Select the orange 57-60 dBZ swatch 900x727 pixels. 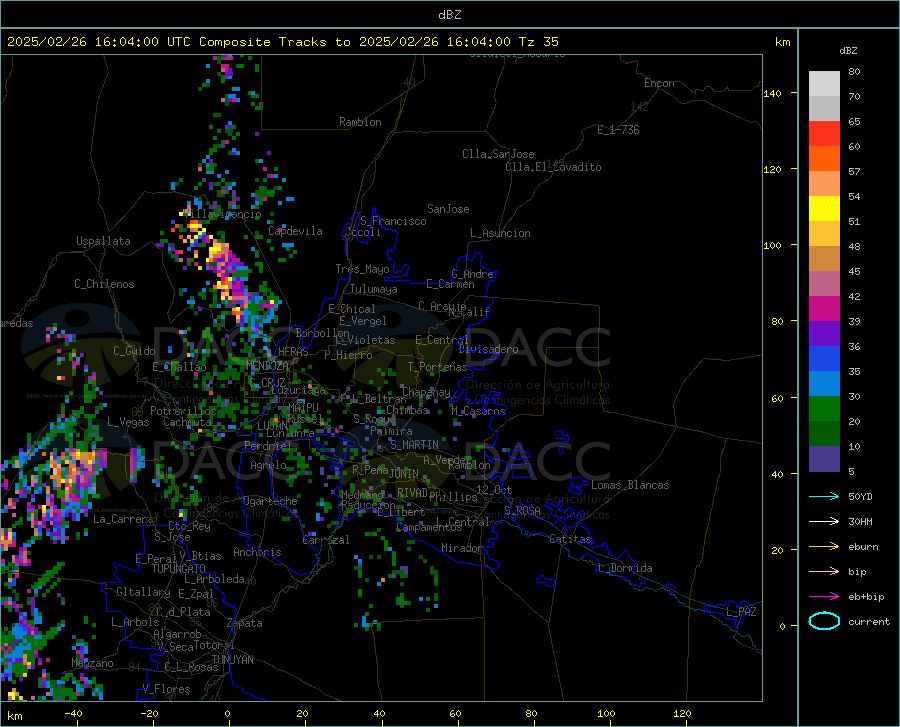click(x=824, y=159)
